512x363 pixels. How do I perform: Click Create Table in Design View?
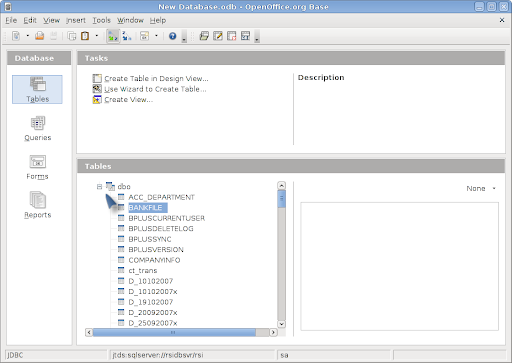click(156, 79)
